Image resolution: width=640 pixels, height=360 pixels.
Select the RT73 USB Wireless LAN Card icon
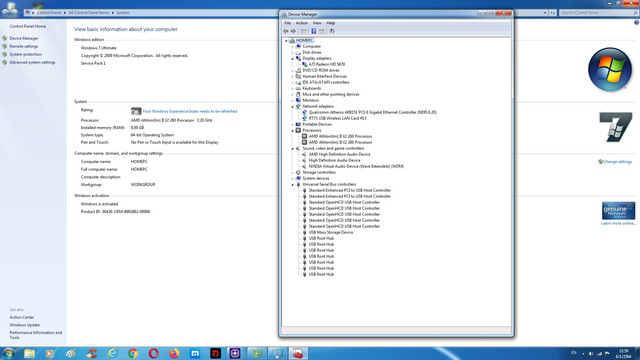tap(304, 118)
